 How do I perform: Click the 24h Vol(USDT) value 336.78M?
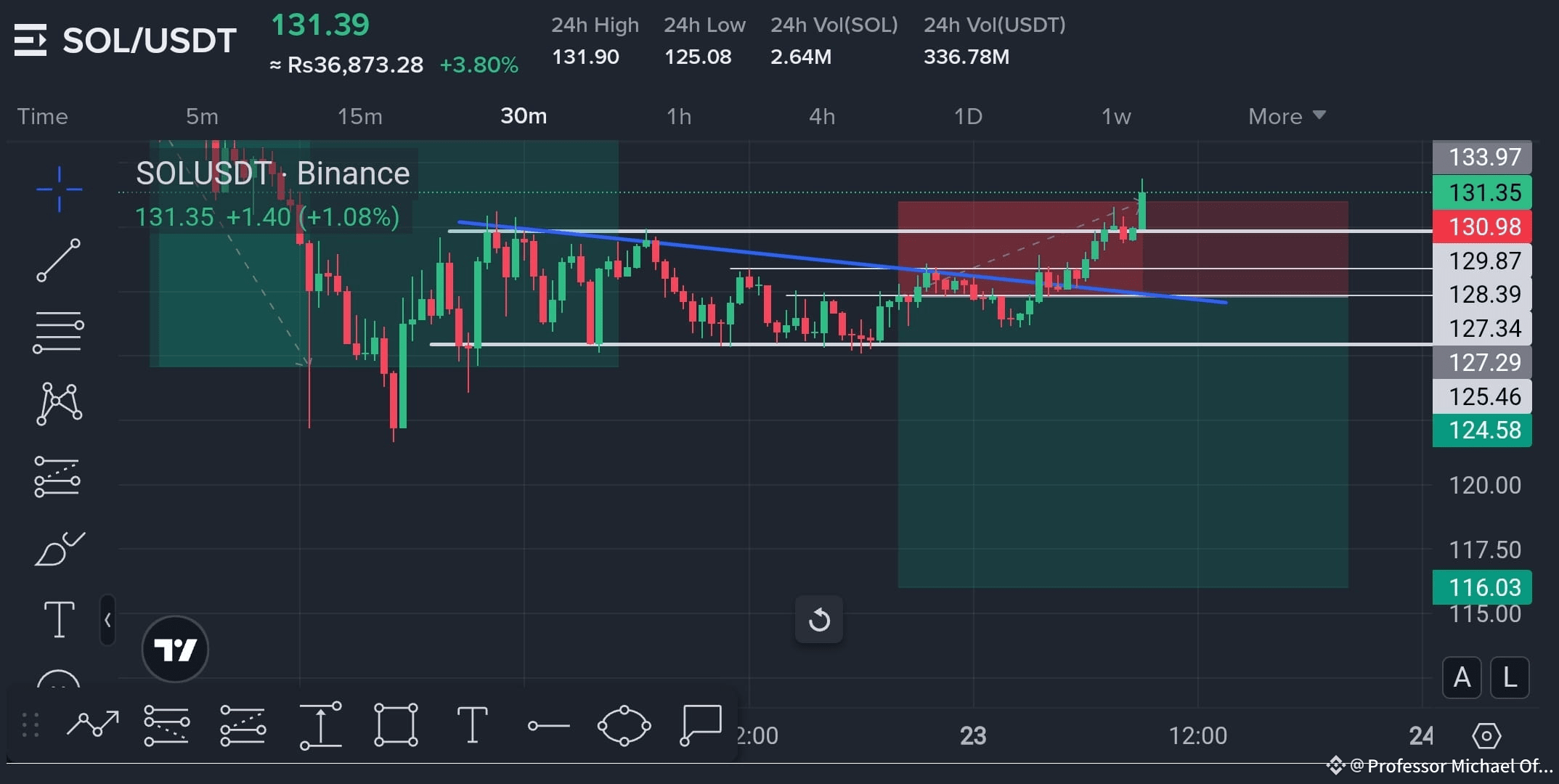(966, 57)
